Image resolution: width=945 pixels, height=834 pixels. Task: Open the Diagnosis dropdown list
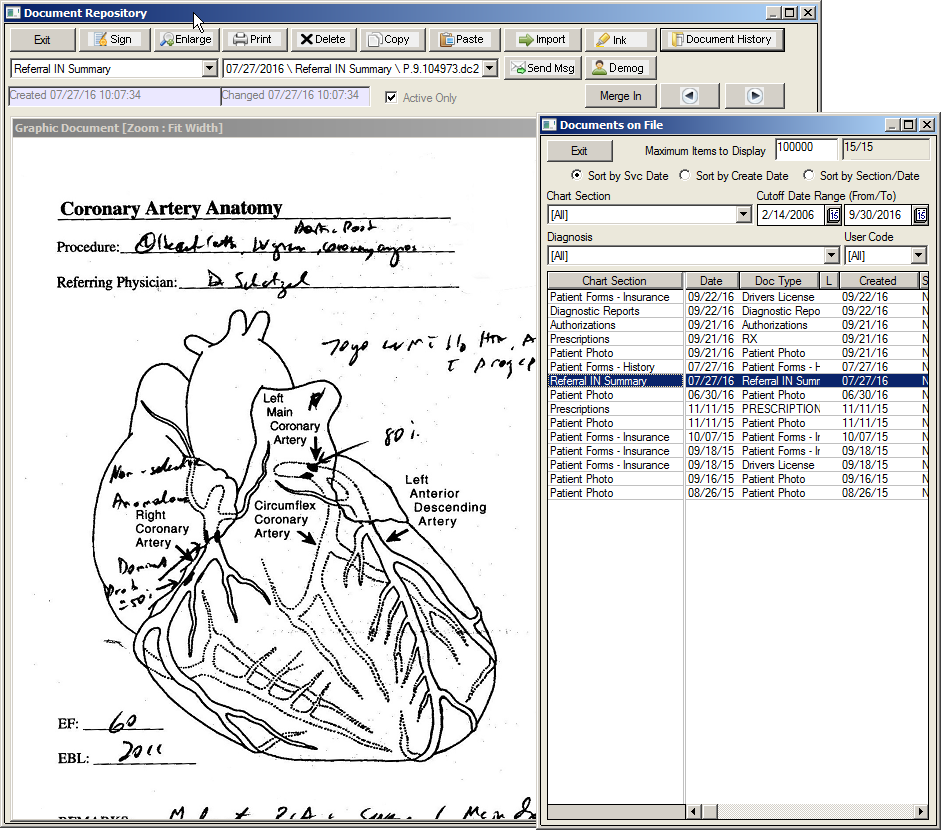831,256
